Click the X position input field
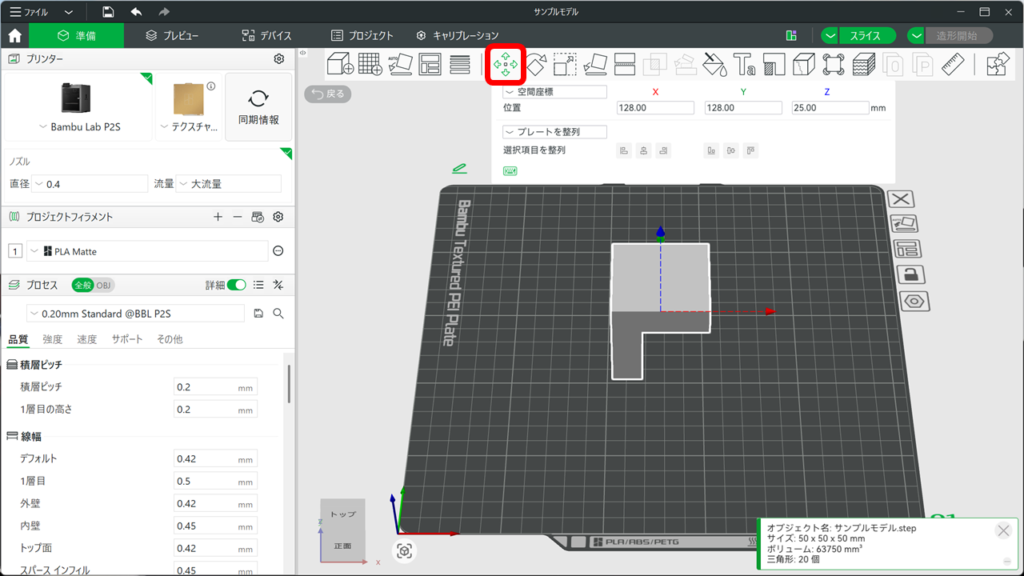Screen dimensions: 1024x576 656,108
